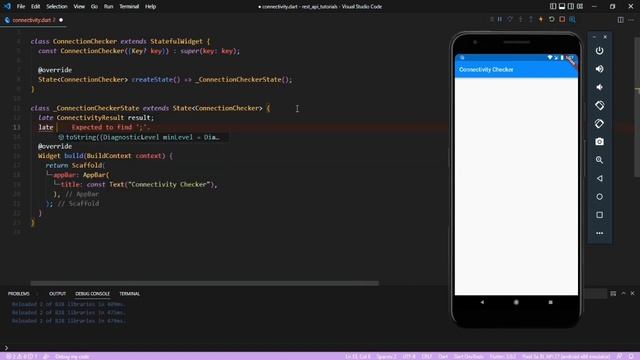640x360 pixels.
Task: Click emulator toolbar overview square
Action: tap(599, 215)
